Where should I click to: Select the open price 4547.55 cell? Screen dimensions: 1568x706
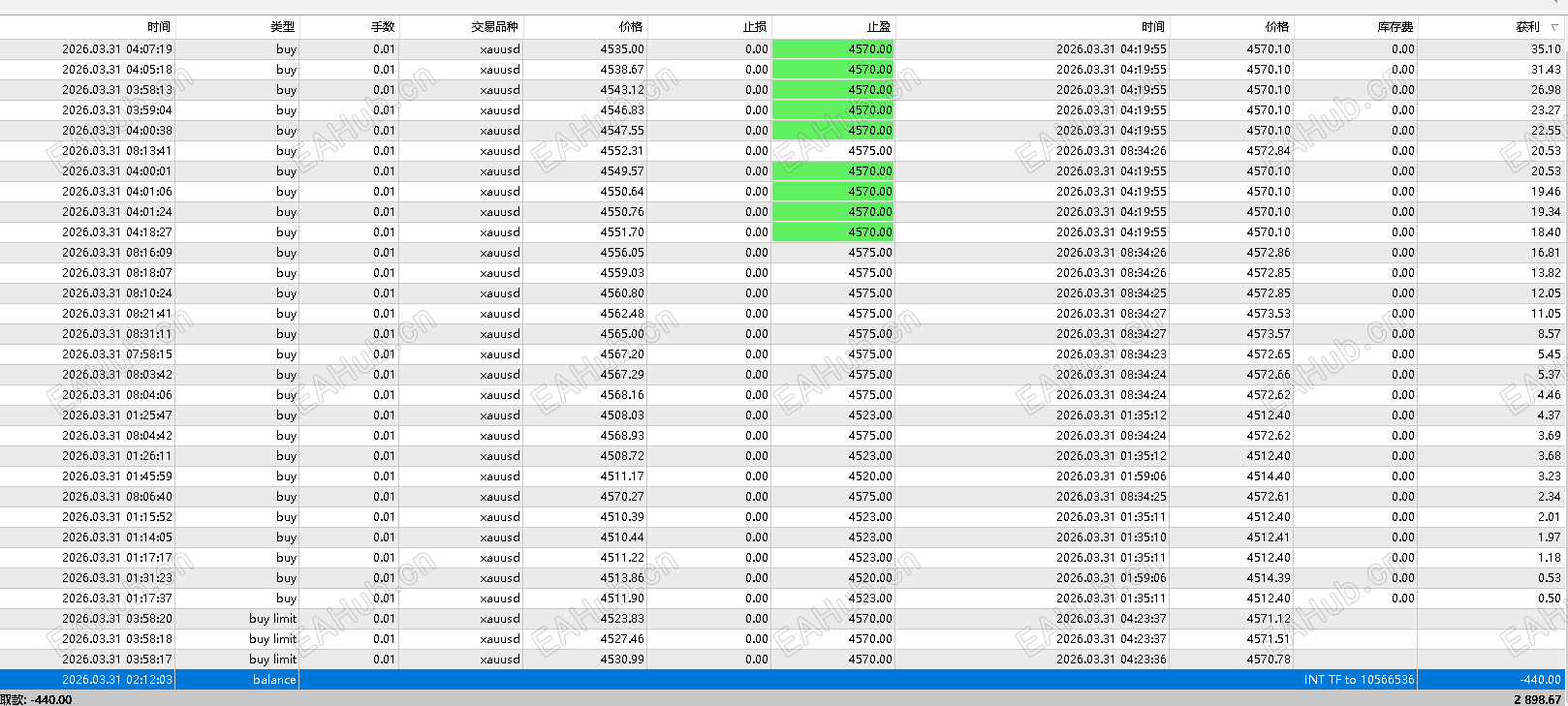point(622,131)
